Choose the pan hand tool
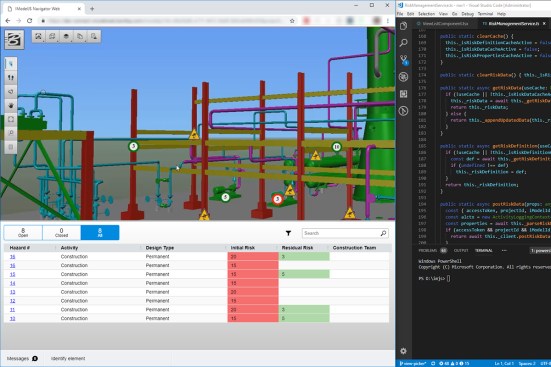The image size is (551, 367). pos(11,105)
